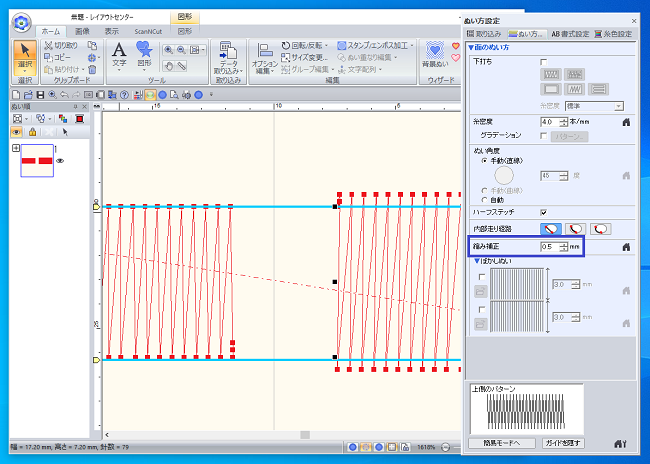Image resolution: width=650 pixels, height=464 pixels.
Task: Click the 縮み補正 value field
Action: pos(550,246)
